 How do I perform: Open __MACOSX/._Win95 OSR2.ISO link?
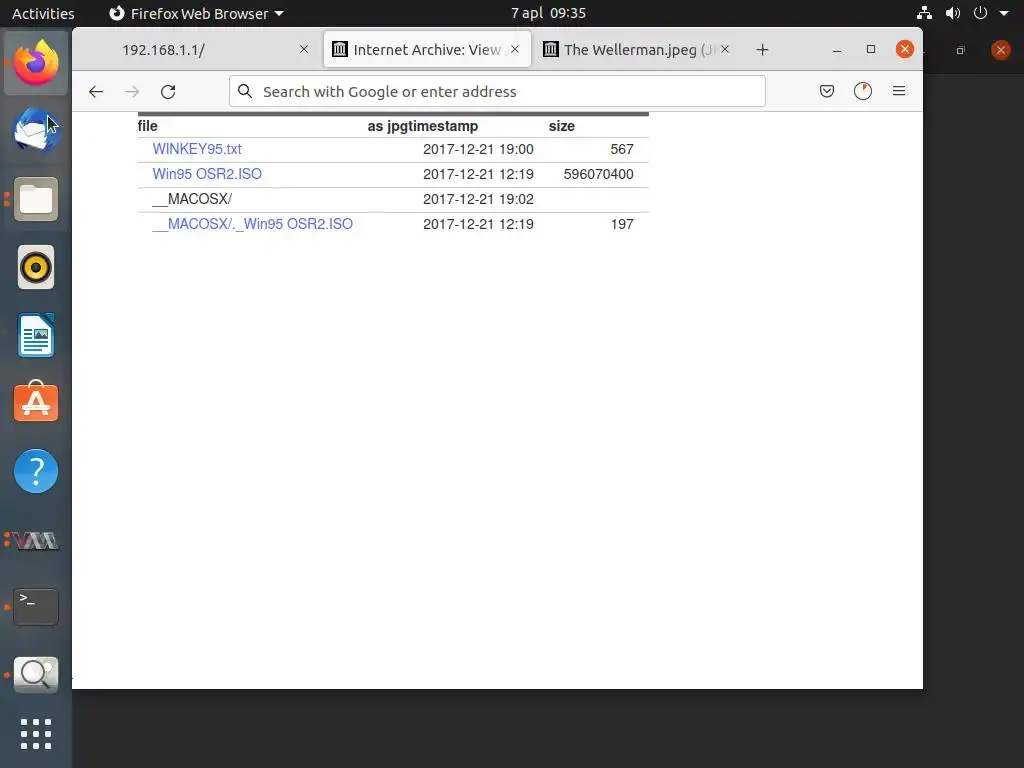click(252, 224)
